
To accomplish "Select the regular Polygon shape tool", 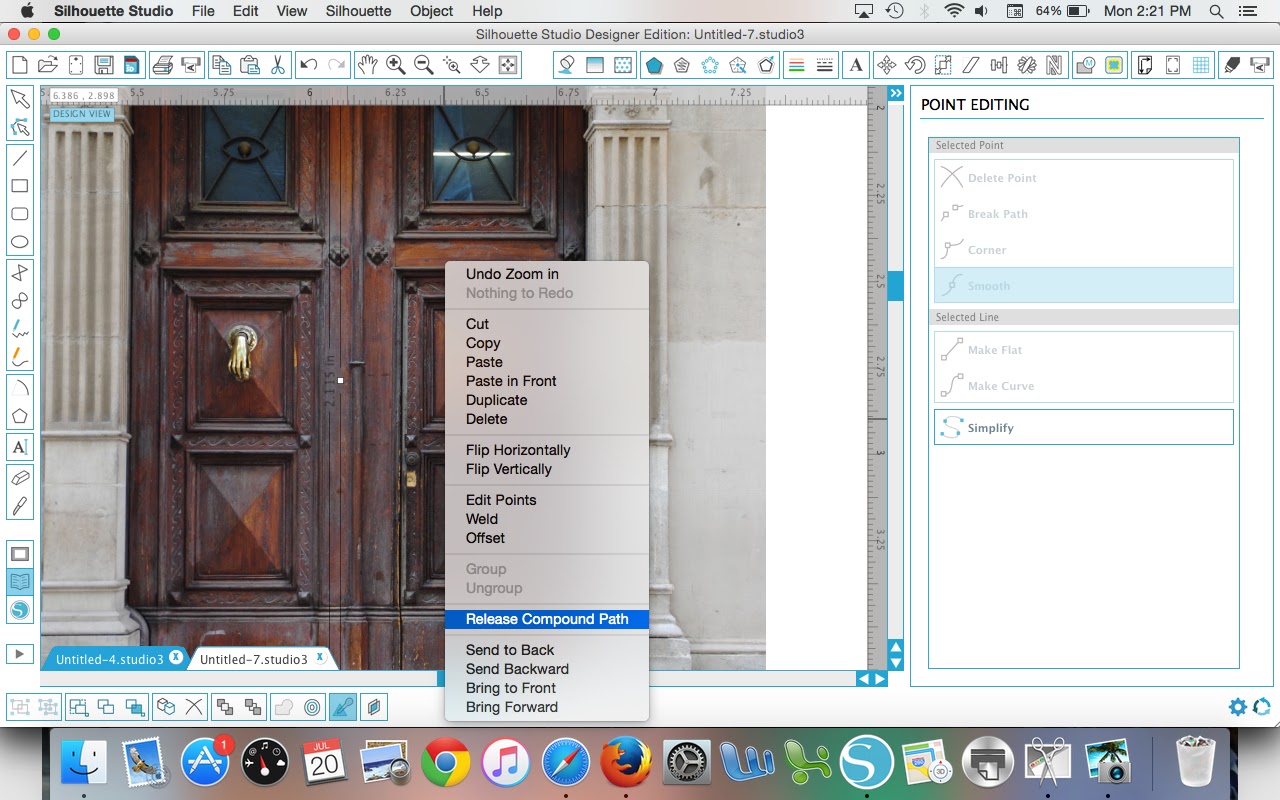I will click(19, 415).
